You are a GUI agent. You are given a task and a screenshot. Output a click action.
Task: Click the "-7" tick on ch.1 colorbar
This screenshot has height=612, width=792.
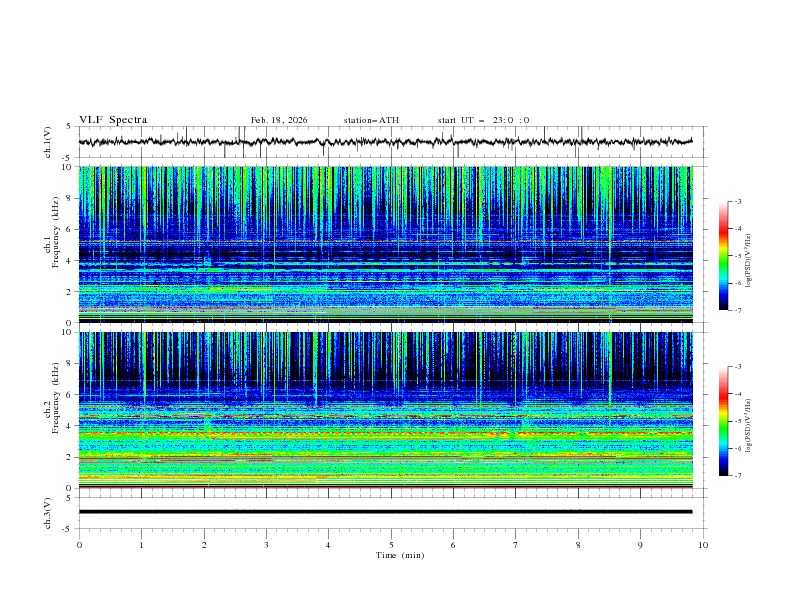click(738, 310)
